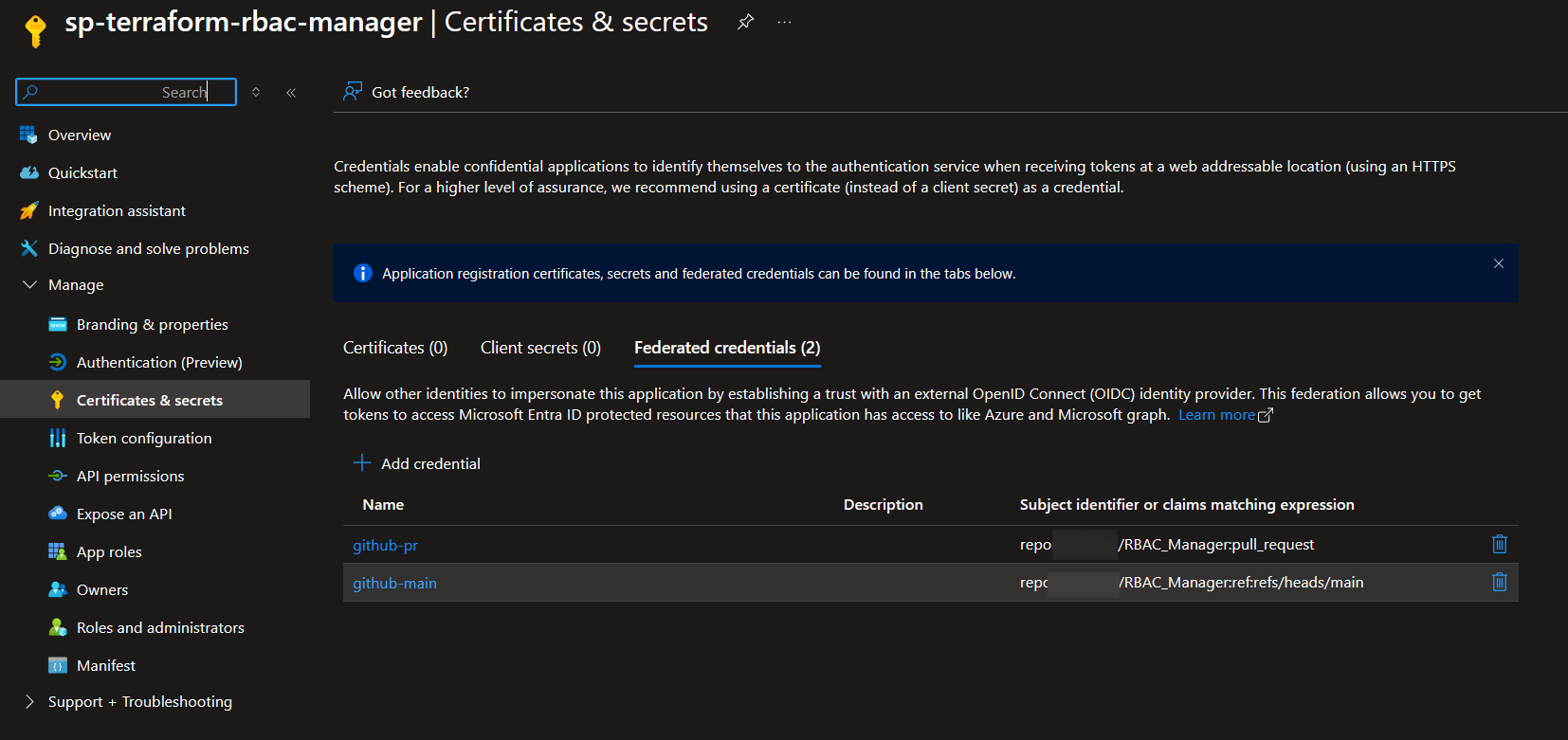Viewport: 1568px width, 740px height.
Task: Open Expose an API
Action: 124,514
